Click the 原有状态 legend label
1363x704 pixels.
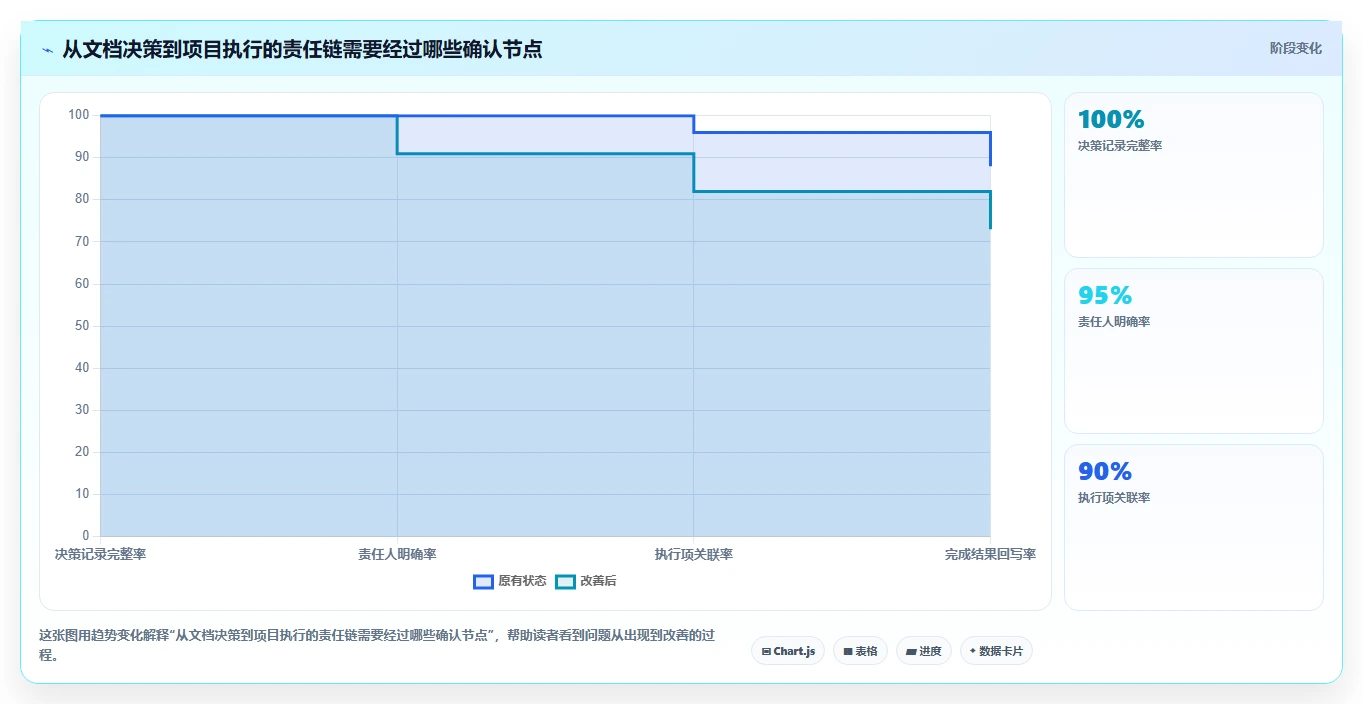(522, 581)
